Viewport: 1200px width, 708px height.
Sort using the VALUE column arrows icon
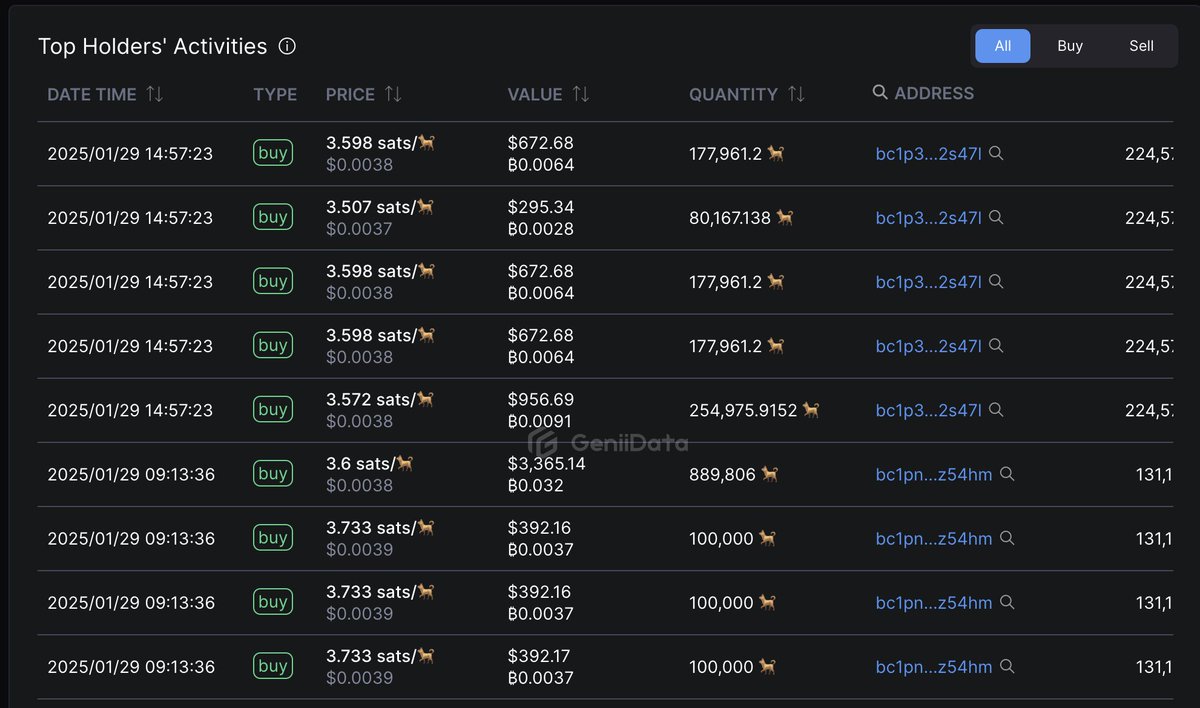coord(580,94)
